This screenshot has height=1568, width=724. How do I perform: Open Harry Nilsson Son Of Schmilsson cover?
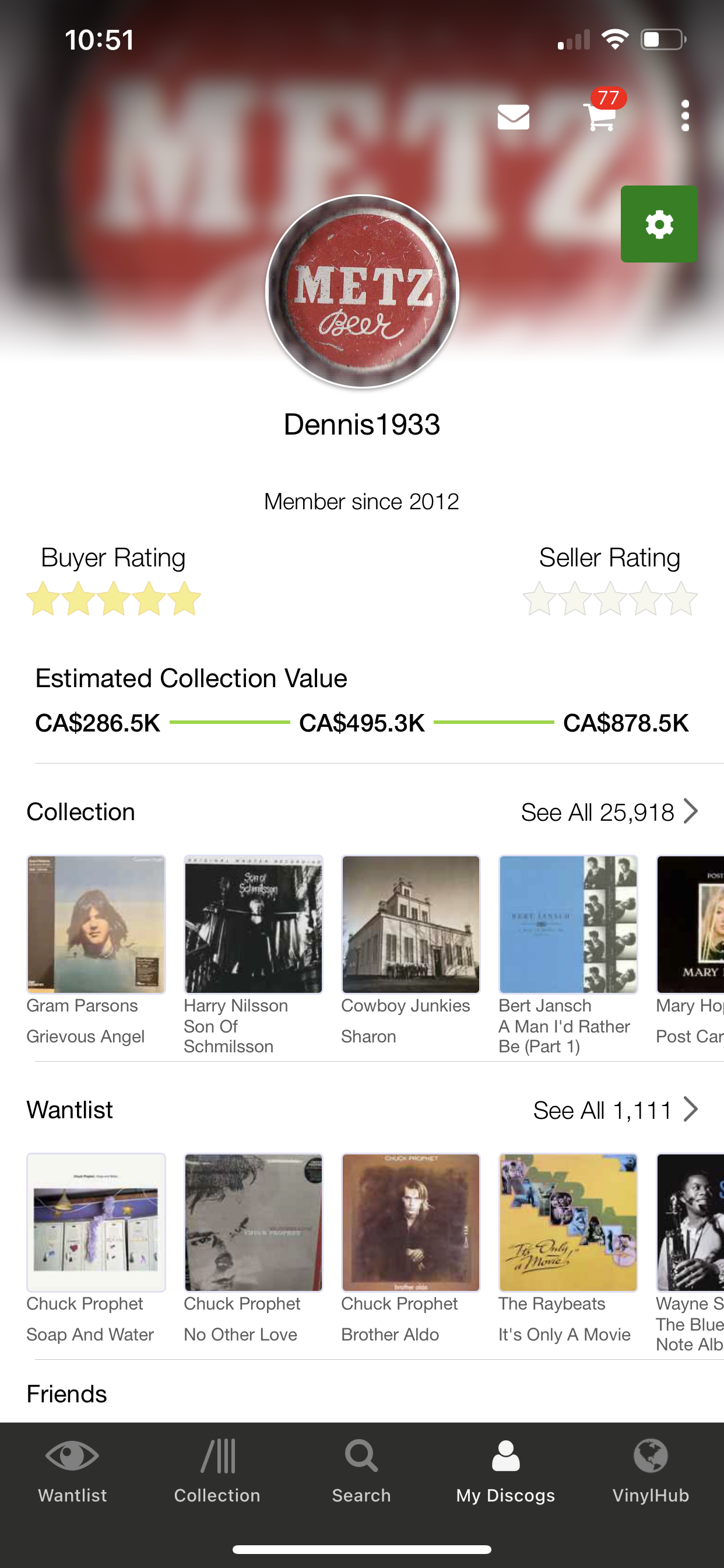click(253, 924)
